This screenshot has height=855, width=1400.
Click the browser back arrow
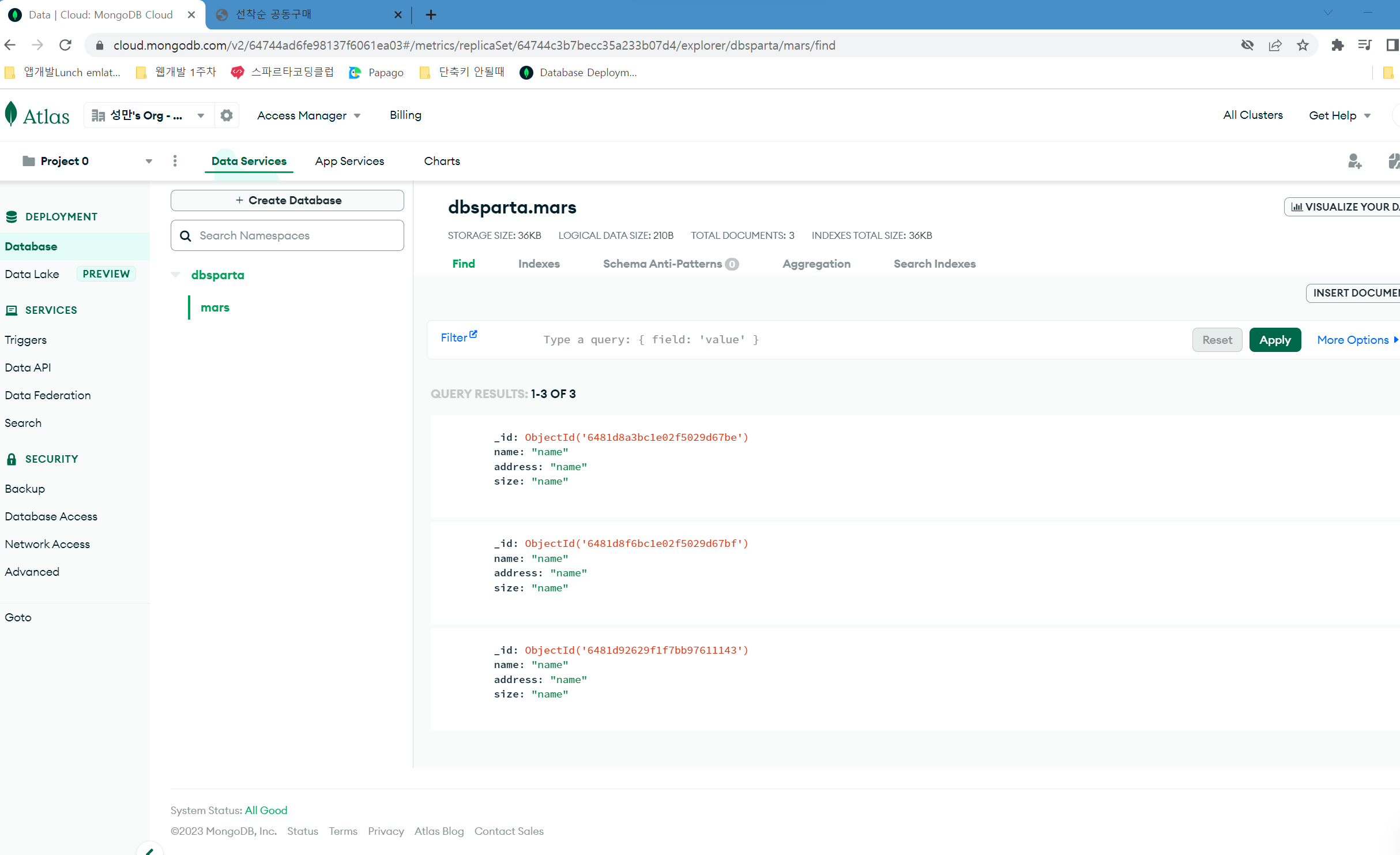(10, 45)
